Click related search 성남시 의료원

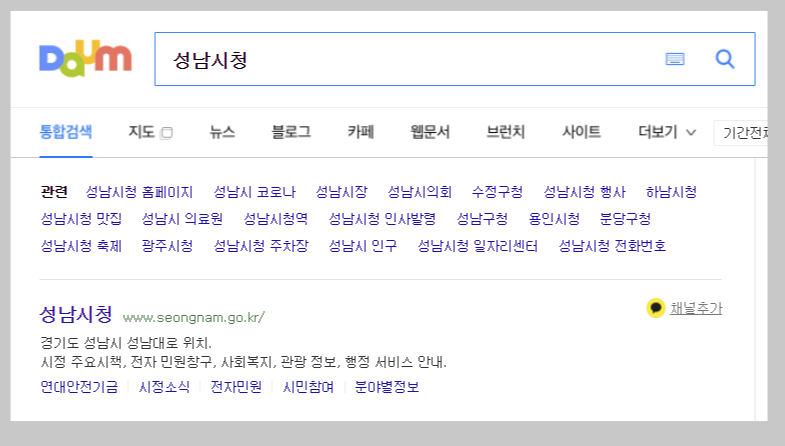182,219
